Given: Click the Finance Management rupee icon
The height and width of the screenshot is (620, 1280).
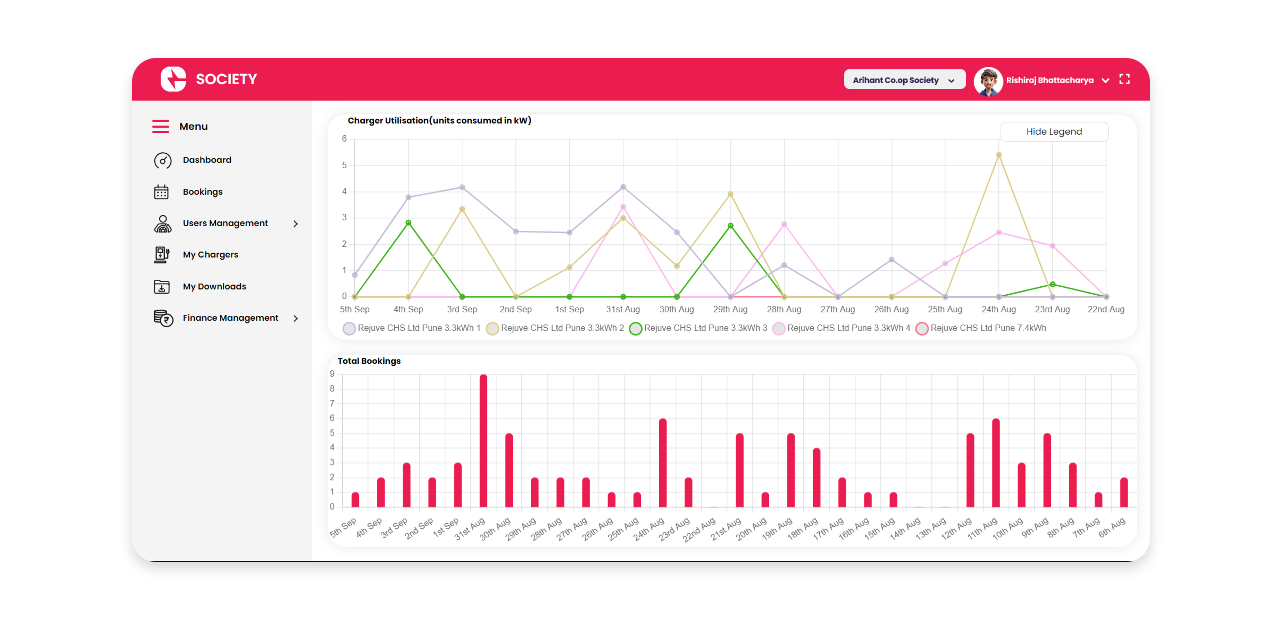Looking at the screenshot, I should click(x=162, y=318).
